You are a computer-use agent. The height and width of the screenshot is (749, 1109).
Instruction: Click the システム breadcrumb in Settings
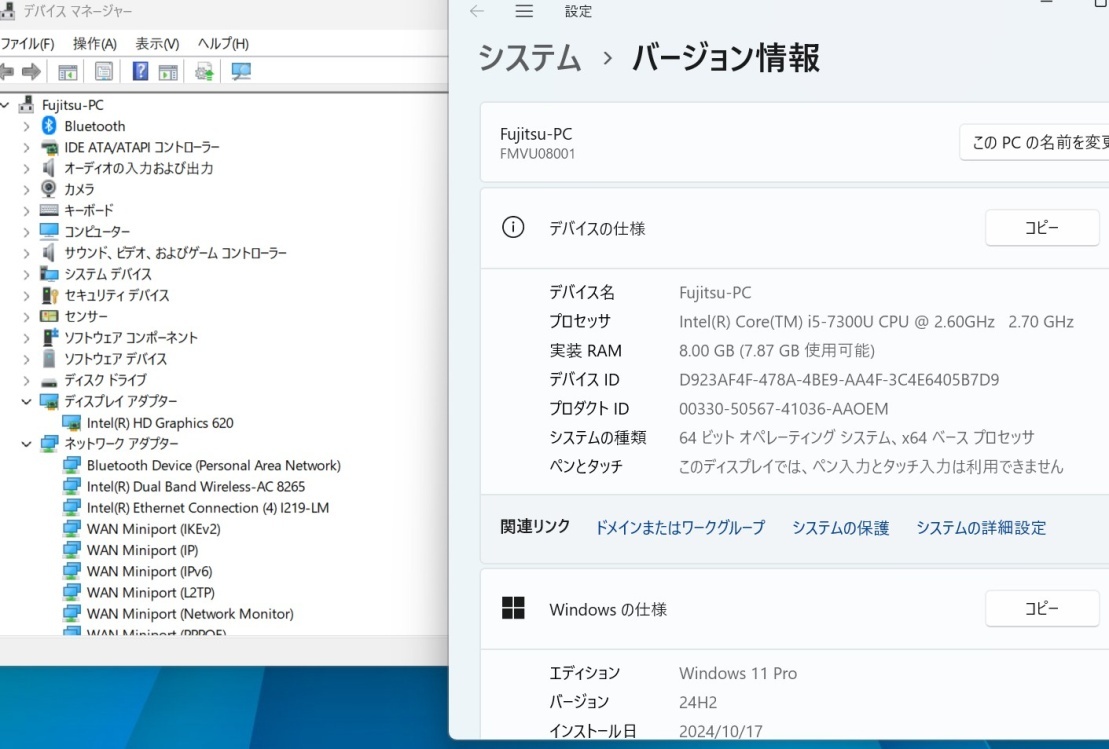[x=530, y=57]
